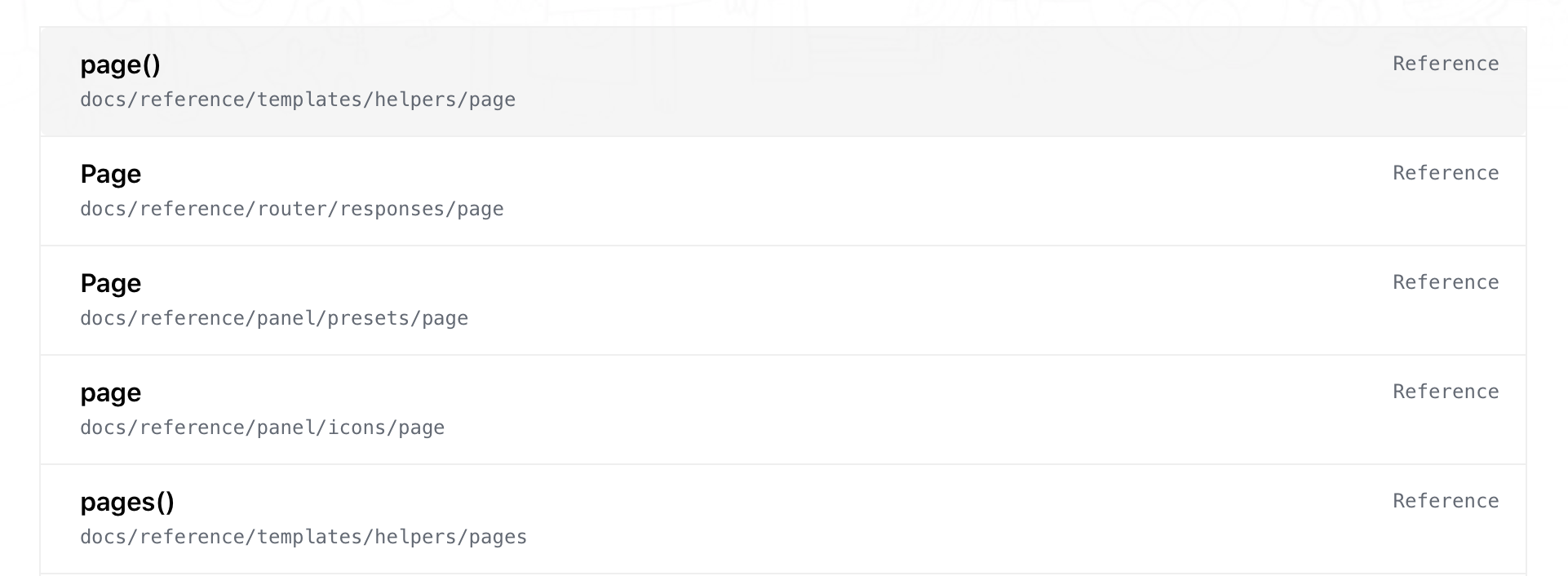1568x576 pixels.
Task: Open the pages() helper search result
Action: pyautogui.click(x=127, y=502)
